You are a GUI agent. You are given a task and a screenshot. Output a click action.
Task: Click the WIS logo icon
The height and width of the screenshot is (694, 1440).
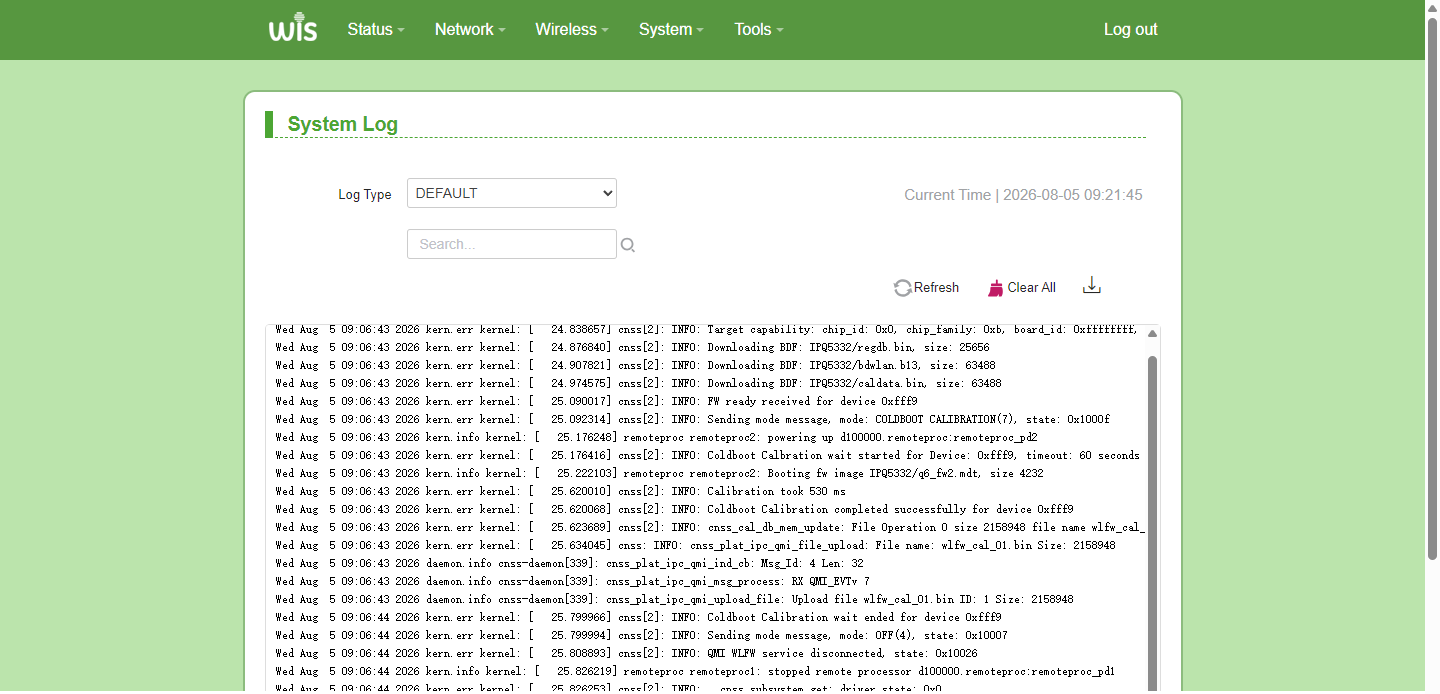[x=293, y=30]
